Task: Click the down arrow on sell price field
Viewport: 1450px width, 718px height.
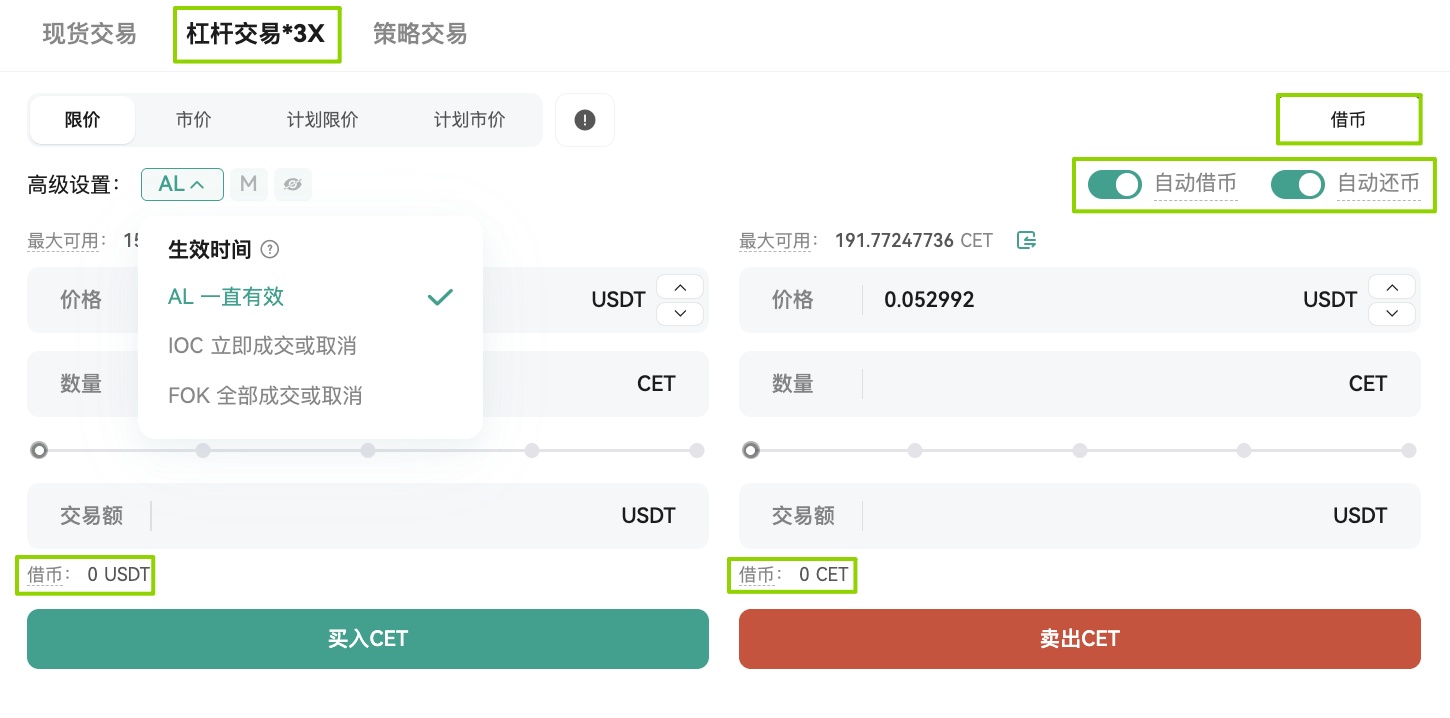Action: coord(1392,313)
